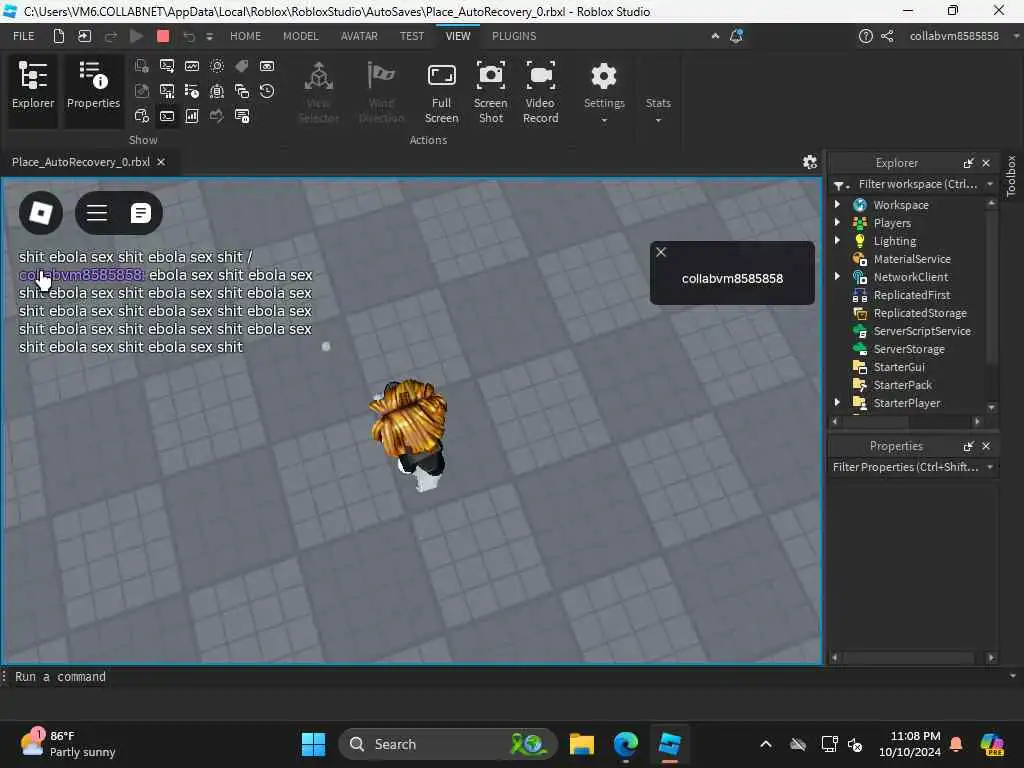The image size is (1024, 768).
Task: Open the Settings gear dropdown
Action: click(604, 92)
